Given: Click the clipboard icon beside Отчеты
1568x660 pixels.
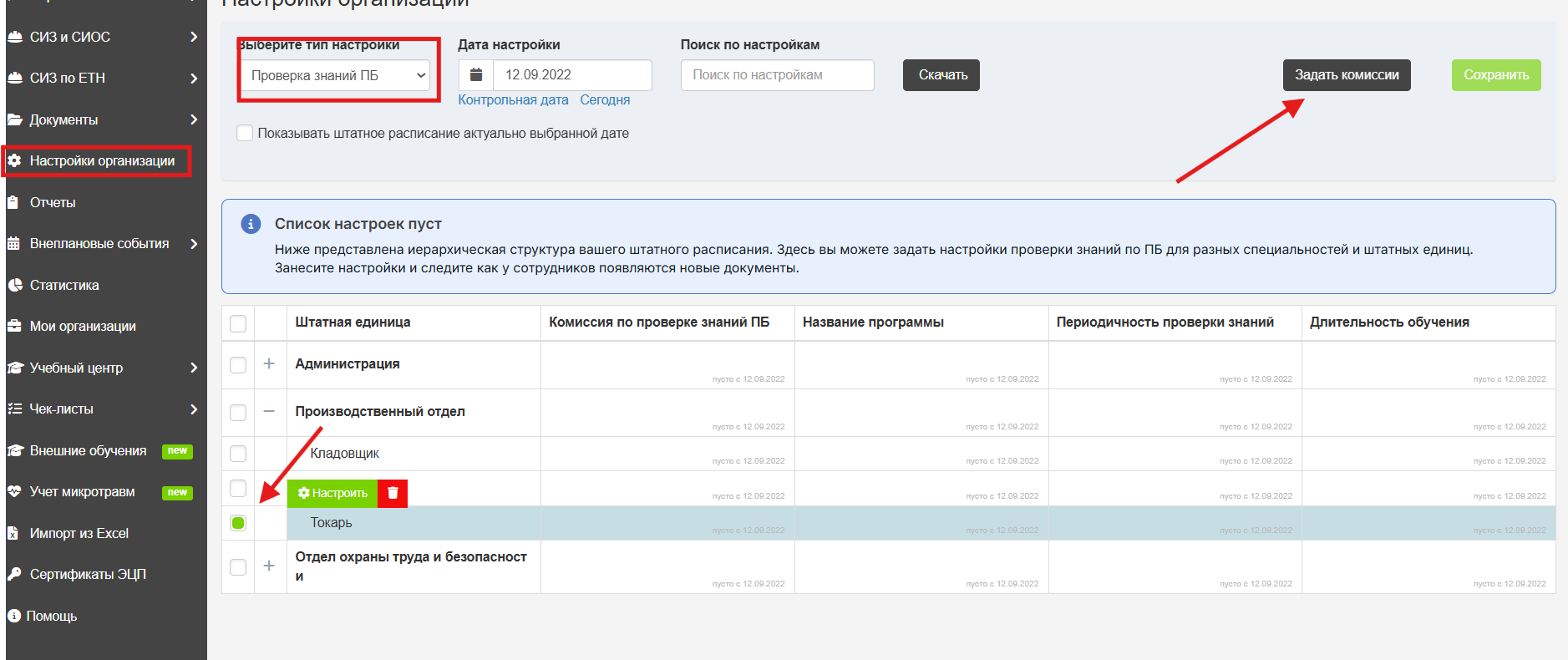Looking at the screenshot, I should (13, 202).
